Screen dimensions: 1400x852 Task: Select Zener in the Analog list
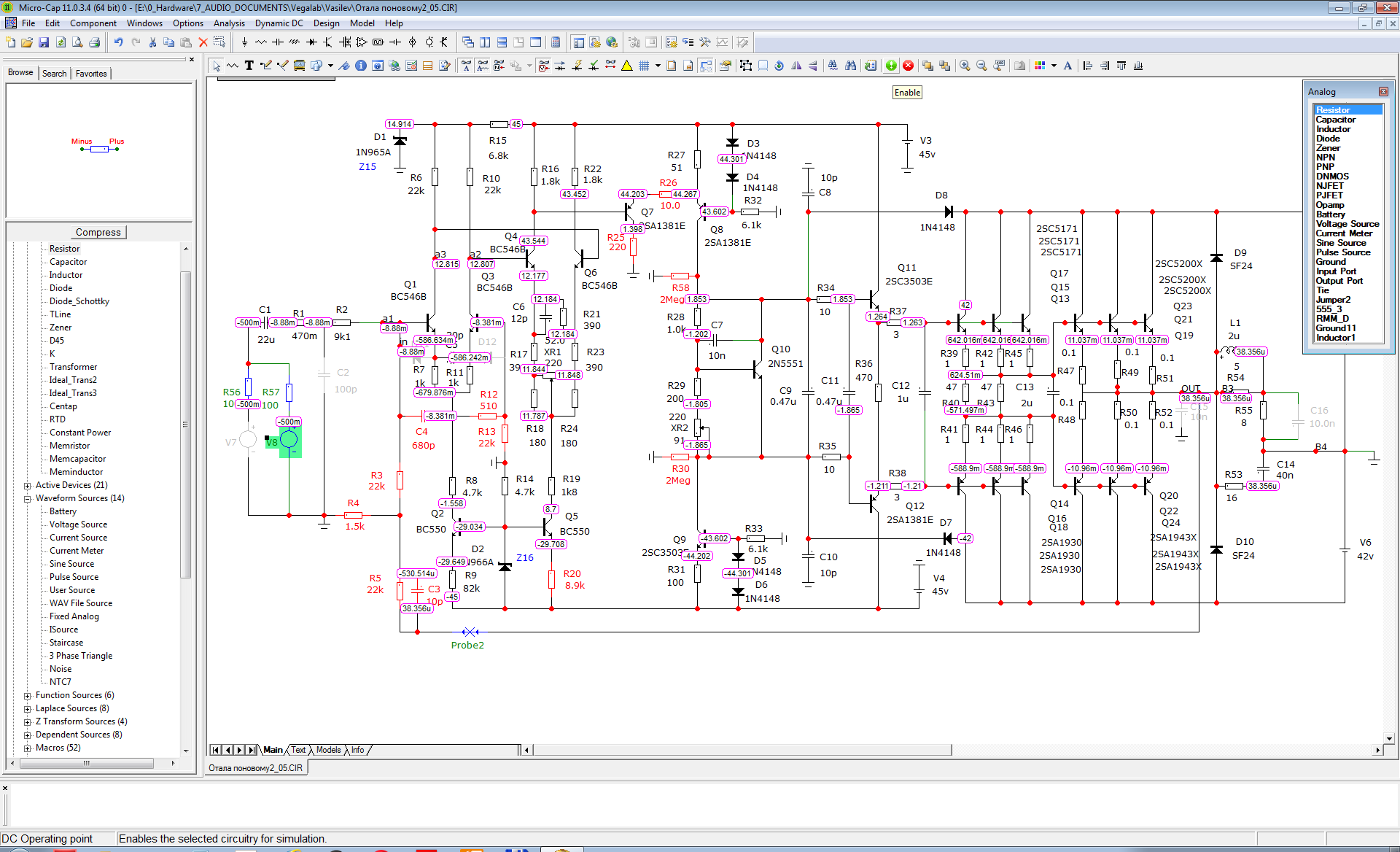coord(1328,148)
